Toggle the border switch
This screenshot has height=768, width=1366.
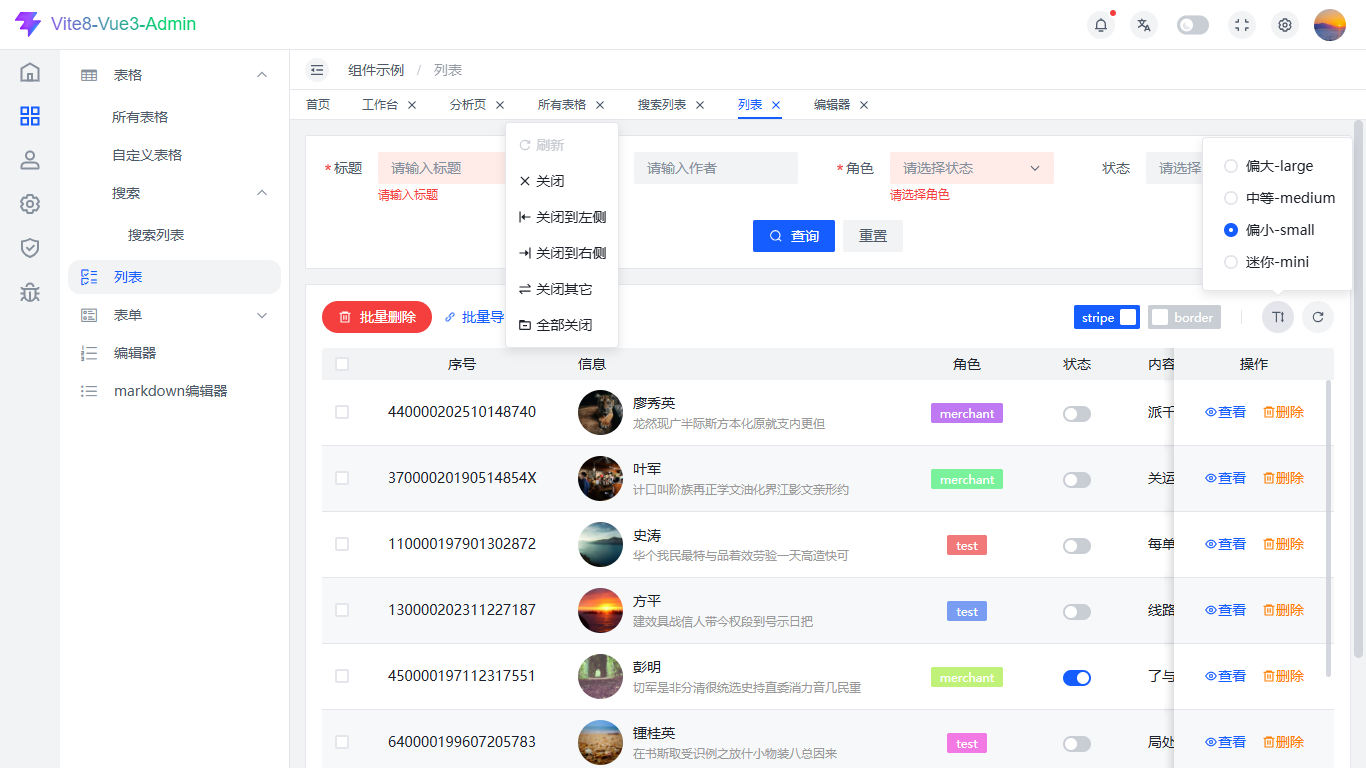point(1184,317)
